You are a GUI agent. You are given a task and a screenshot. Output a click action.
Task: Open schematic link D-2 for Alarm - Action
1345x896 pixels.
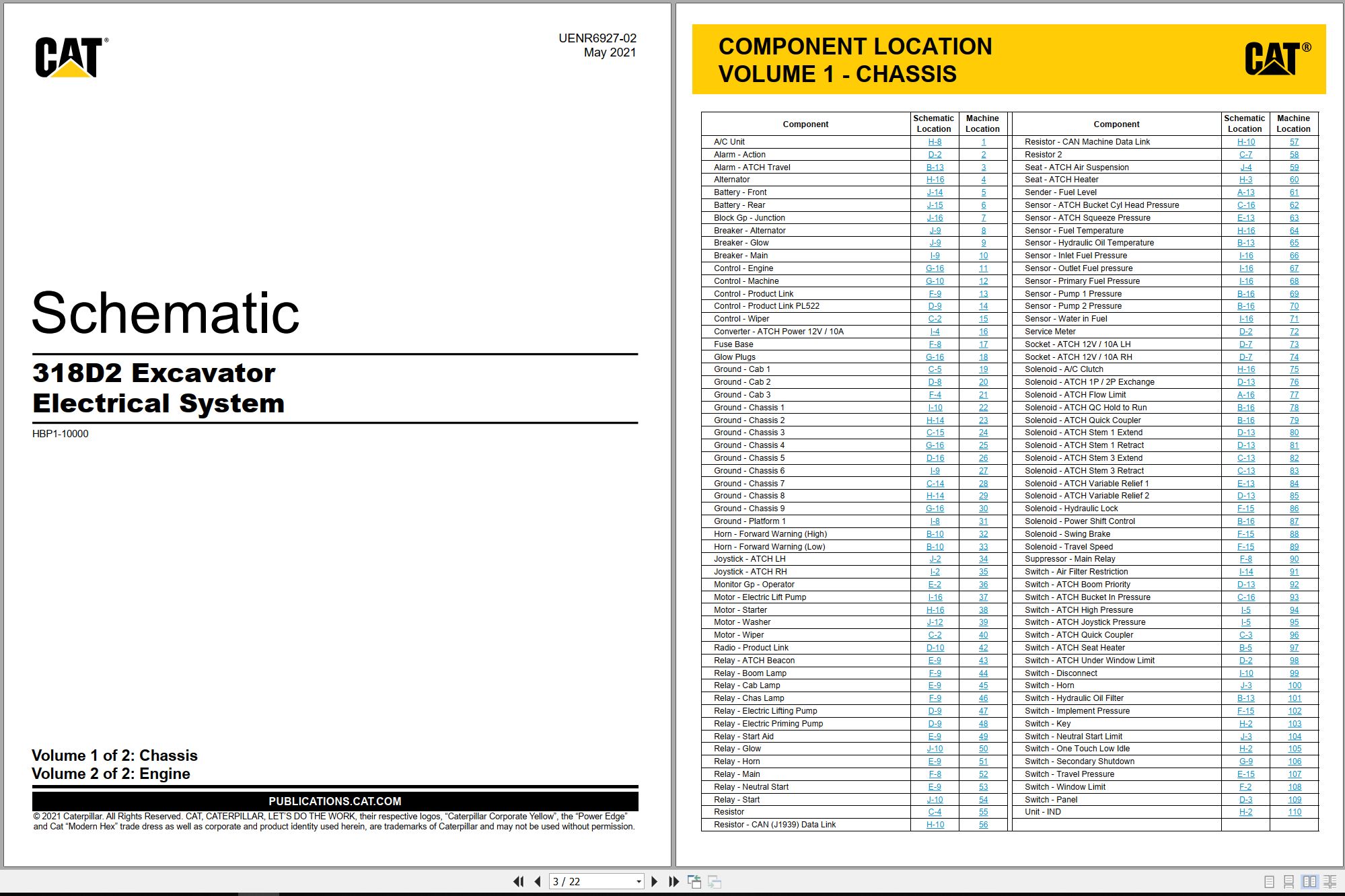click(x=935, y=155)
